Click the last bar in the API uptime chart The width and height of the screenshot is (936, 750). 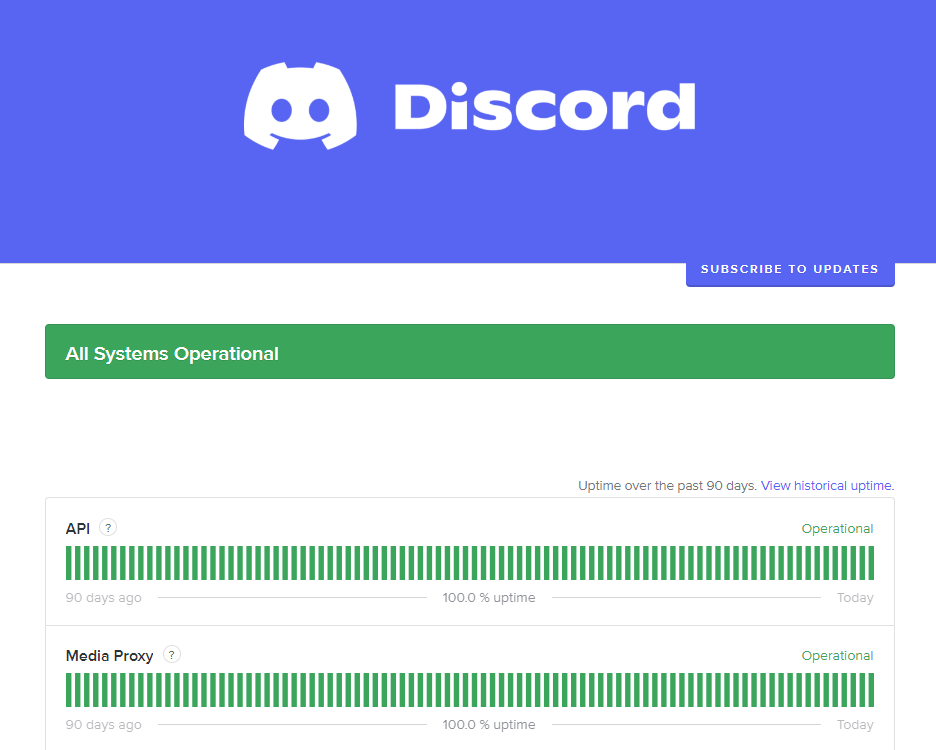[871, 563]
